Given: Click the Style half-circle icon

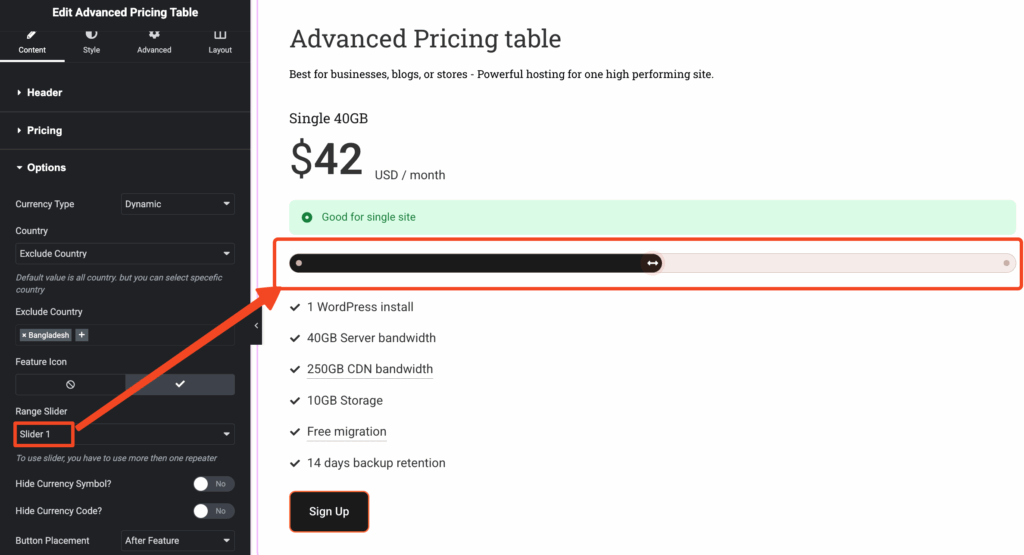Looking at the screenshot, I should tap(91, 35).
